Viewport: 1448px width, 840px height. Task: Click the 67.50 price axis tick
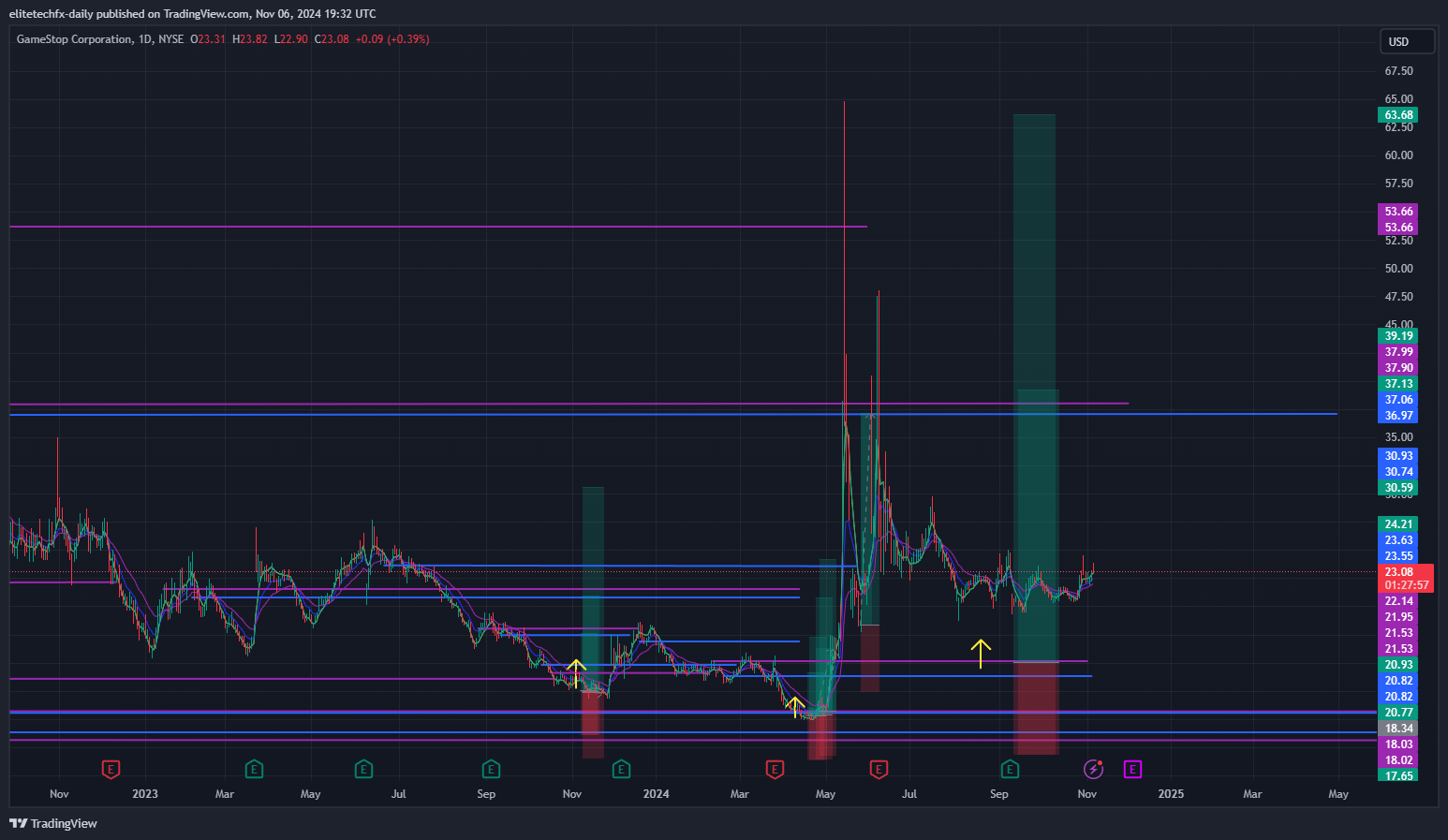[1398, 71]
